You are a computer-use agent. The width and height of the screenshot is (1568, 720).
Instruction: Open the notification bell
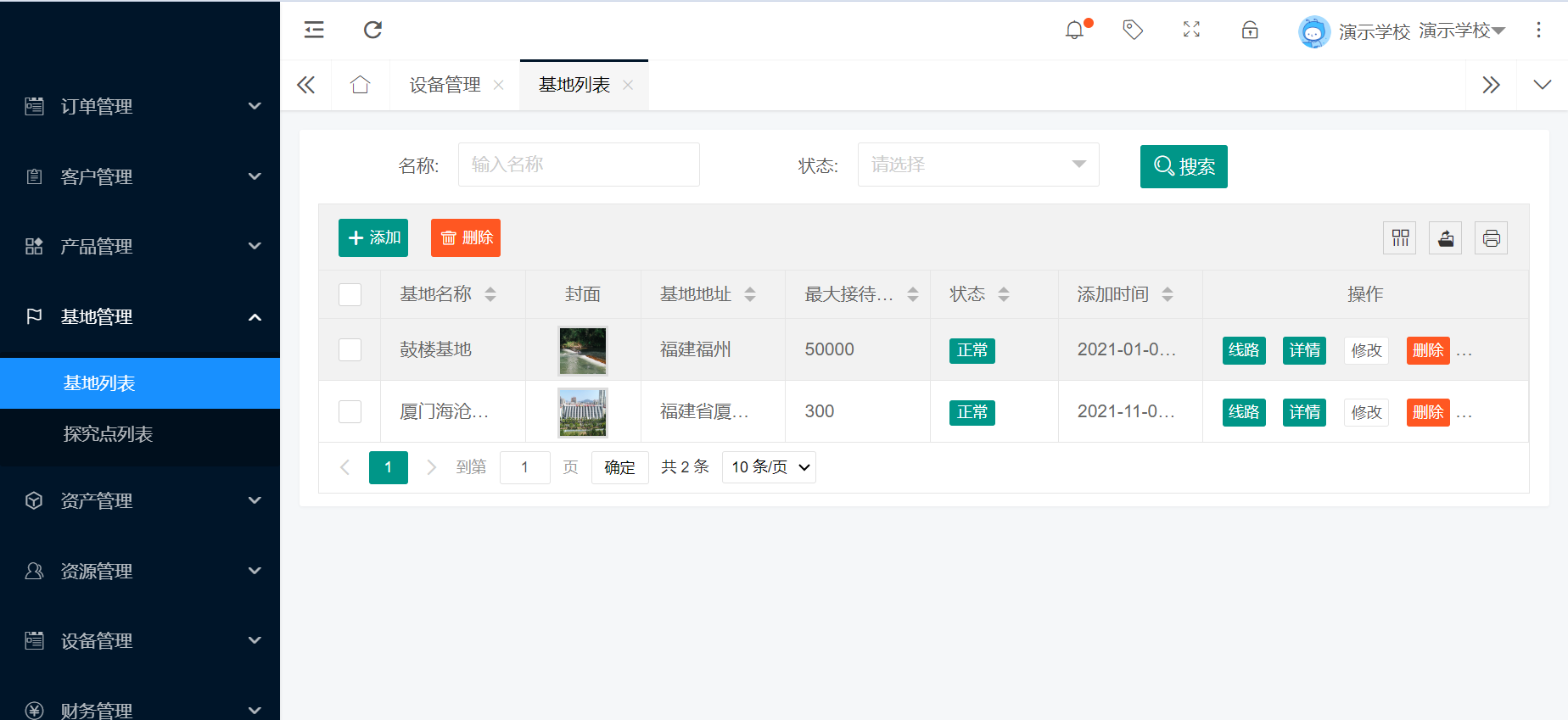click(1075, 30)
